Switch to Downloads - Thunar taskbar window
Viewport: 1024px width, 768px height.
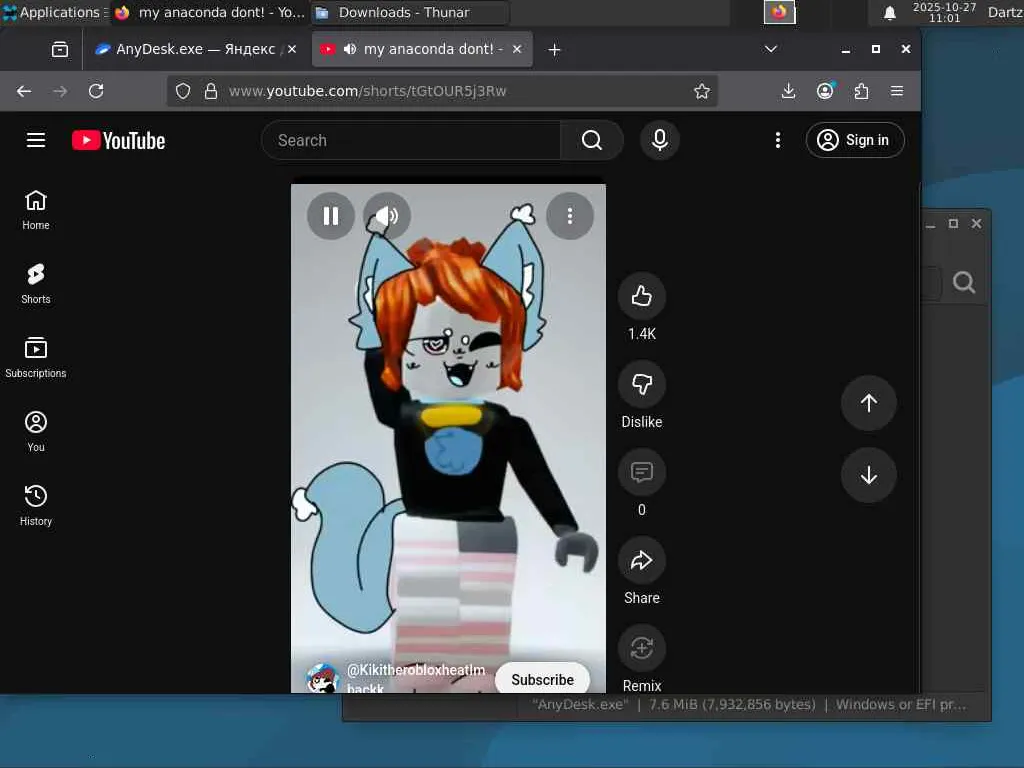(x=409, y=12)
